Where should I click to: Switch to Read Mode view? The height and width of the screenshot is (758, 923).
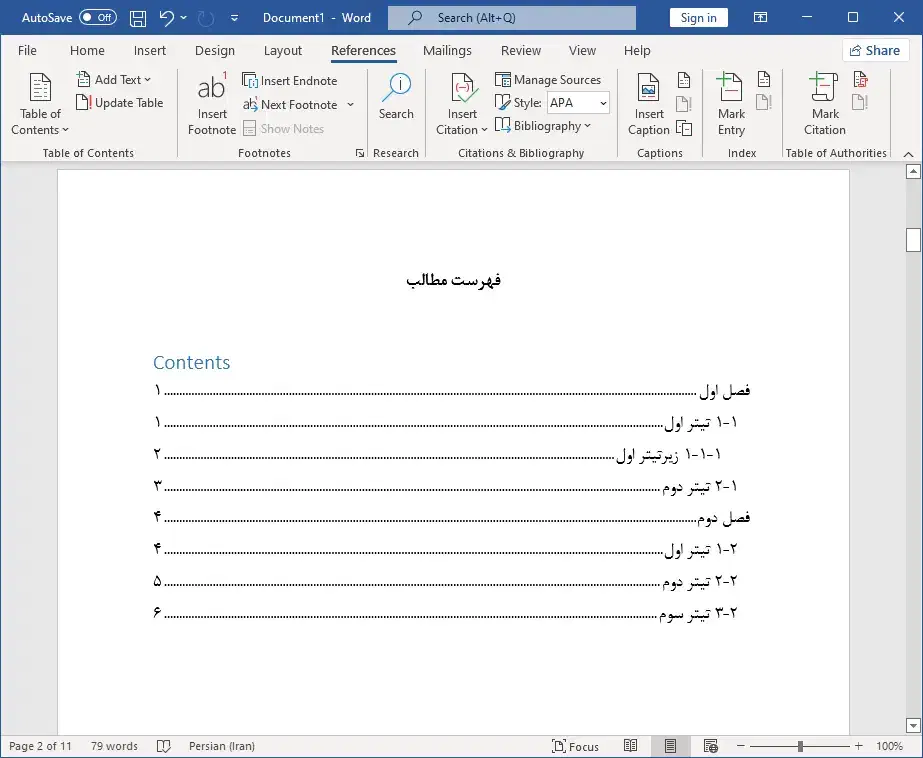pos(630,746)
